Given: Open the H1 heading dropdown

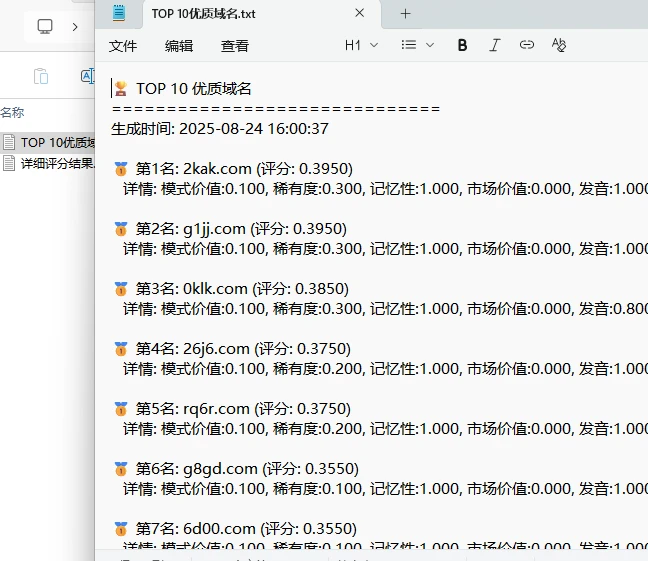Looking at the screenshot, I should click(361, 45).
